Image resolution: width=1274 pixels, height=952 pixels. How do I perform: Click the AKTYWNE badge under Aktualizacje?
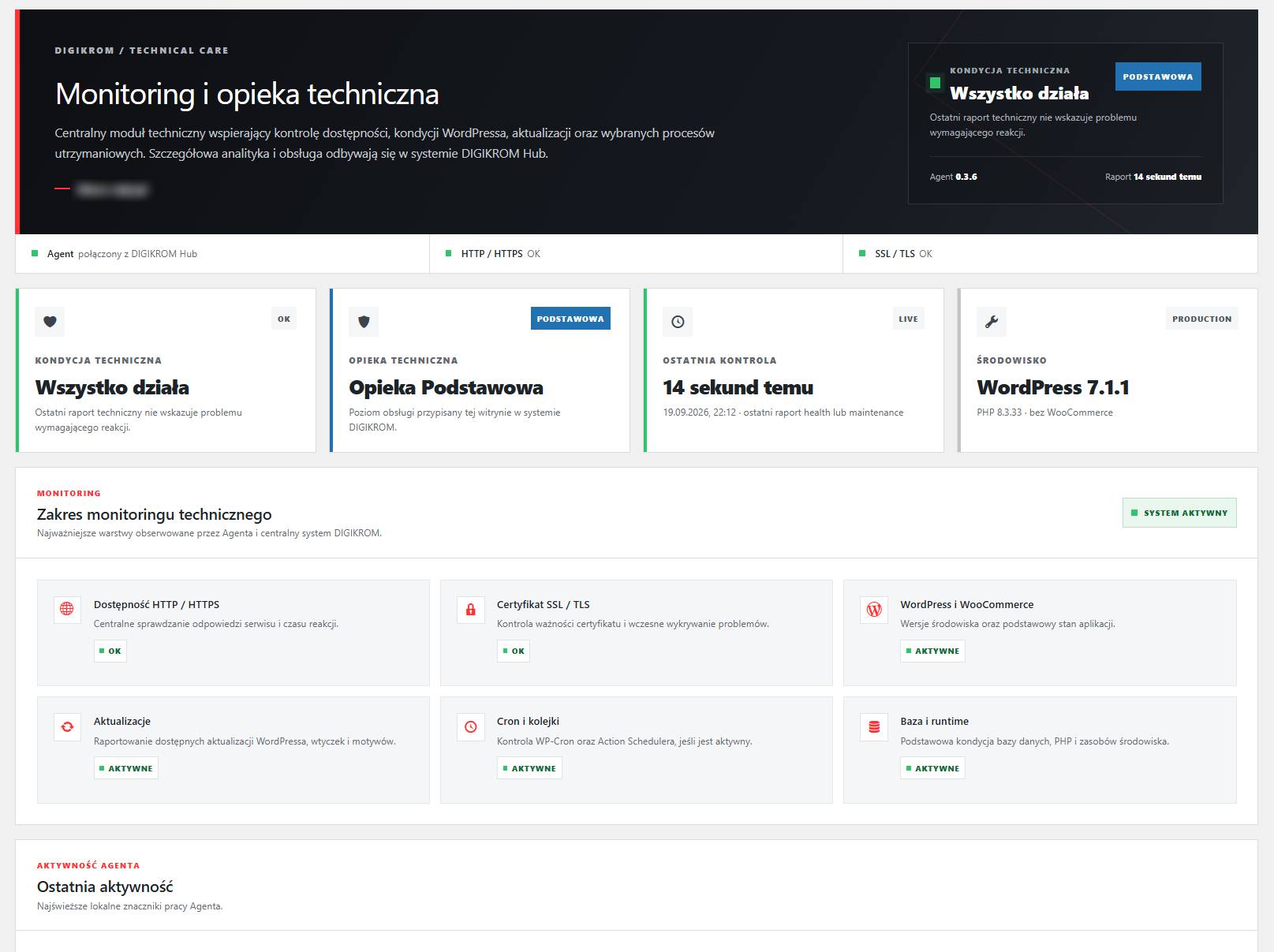[x=126, y=768]
